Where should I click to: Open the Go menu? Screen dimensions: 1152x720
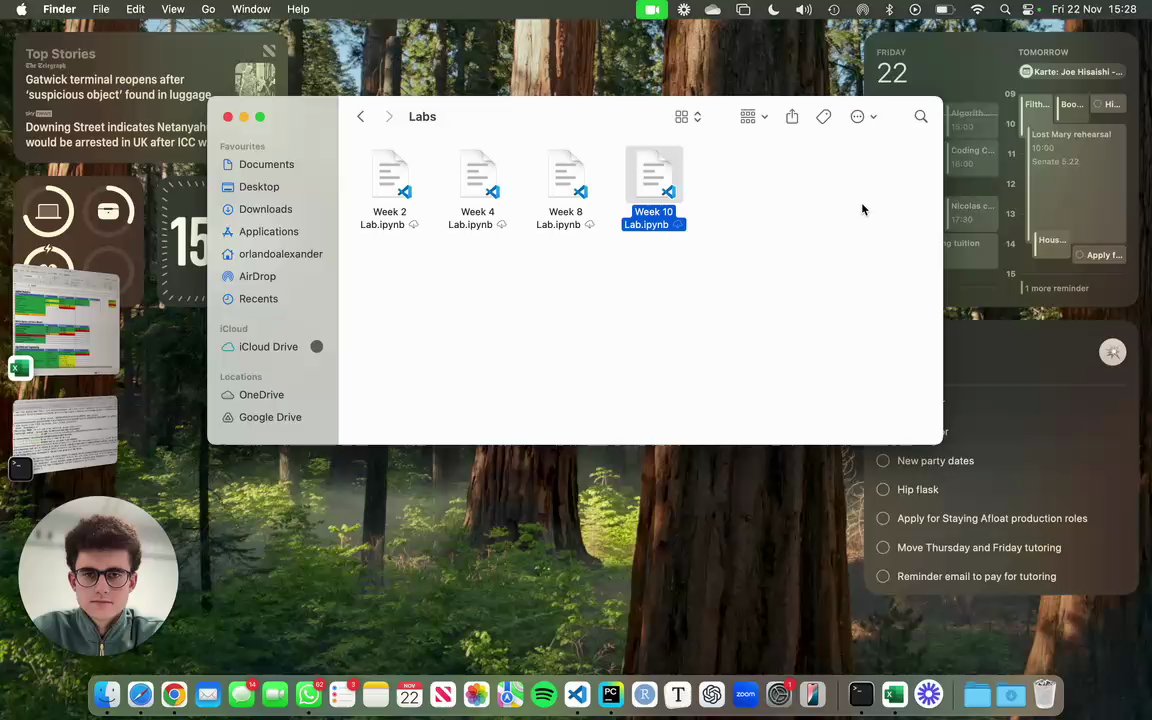point(209,10)
